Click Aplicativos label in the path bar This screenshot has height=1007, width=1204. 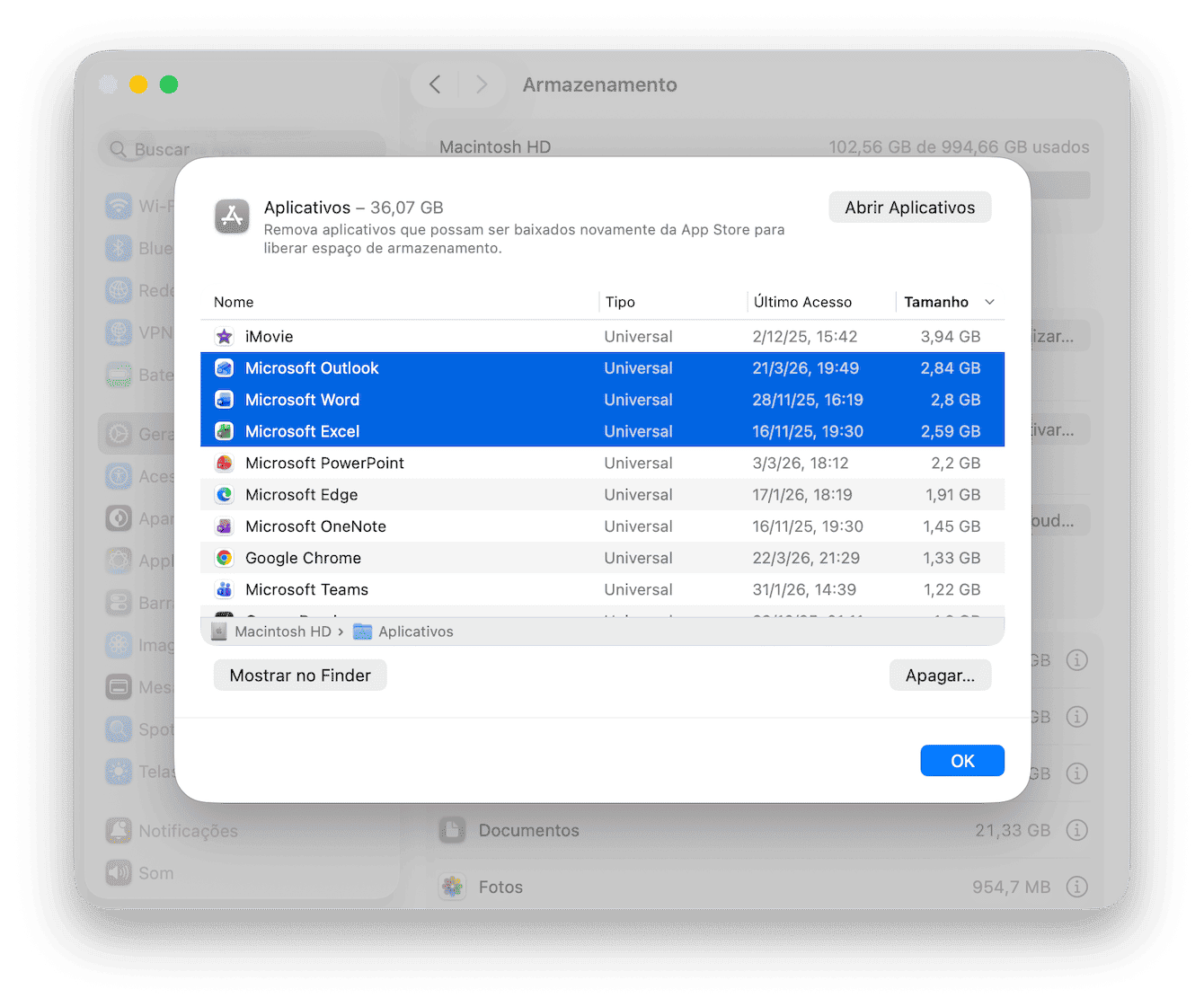coord(416,632)
